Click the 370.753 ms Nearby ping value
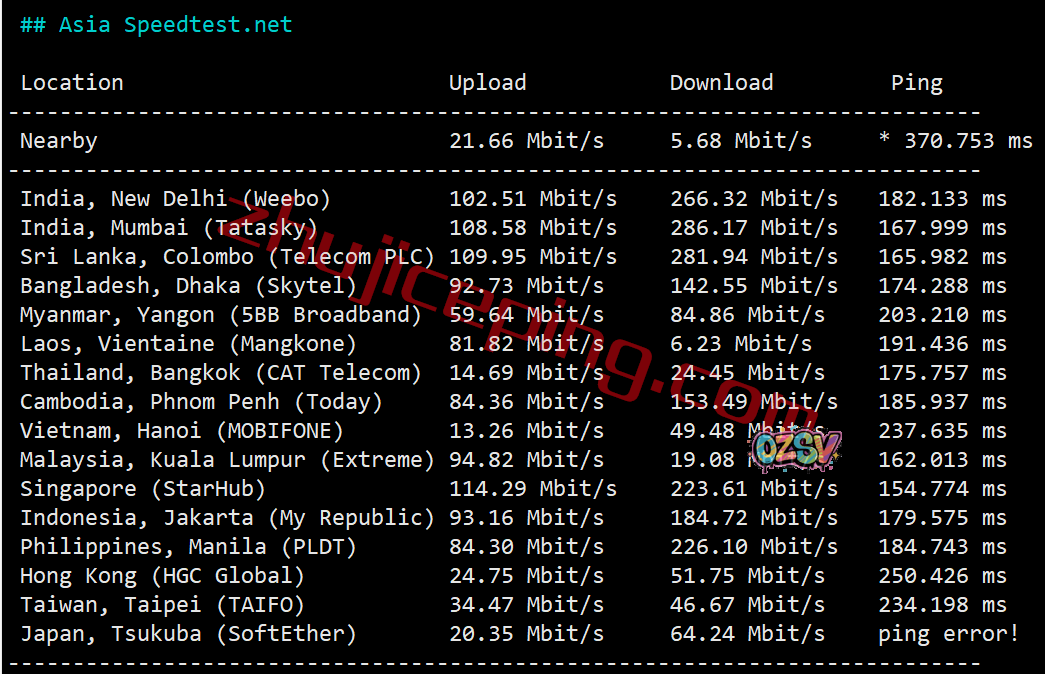 pos(954,141)
